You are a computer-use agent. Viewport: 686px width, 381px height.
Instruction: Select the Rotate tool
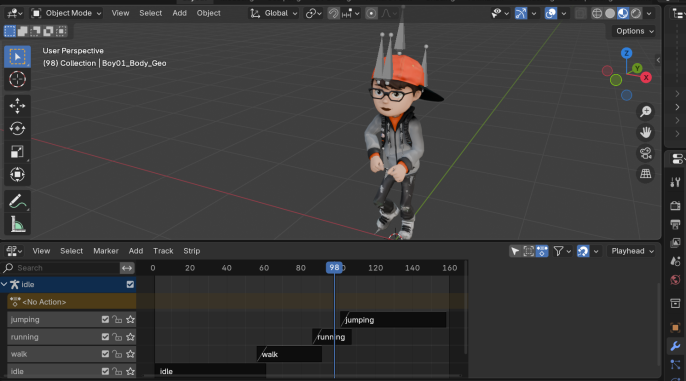[x=18, y=129]
